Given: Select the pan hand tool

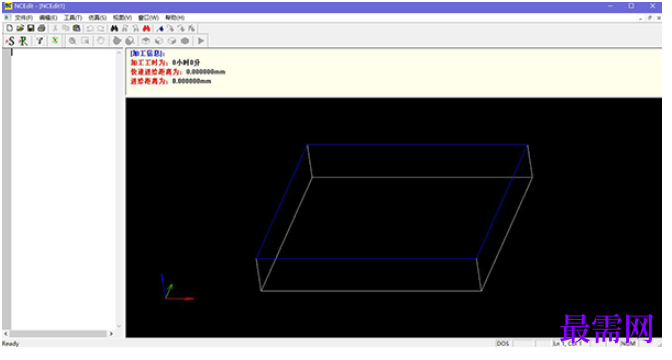Looking at the screenshot, I should (101, 41).
